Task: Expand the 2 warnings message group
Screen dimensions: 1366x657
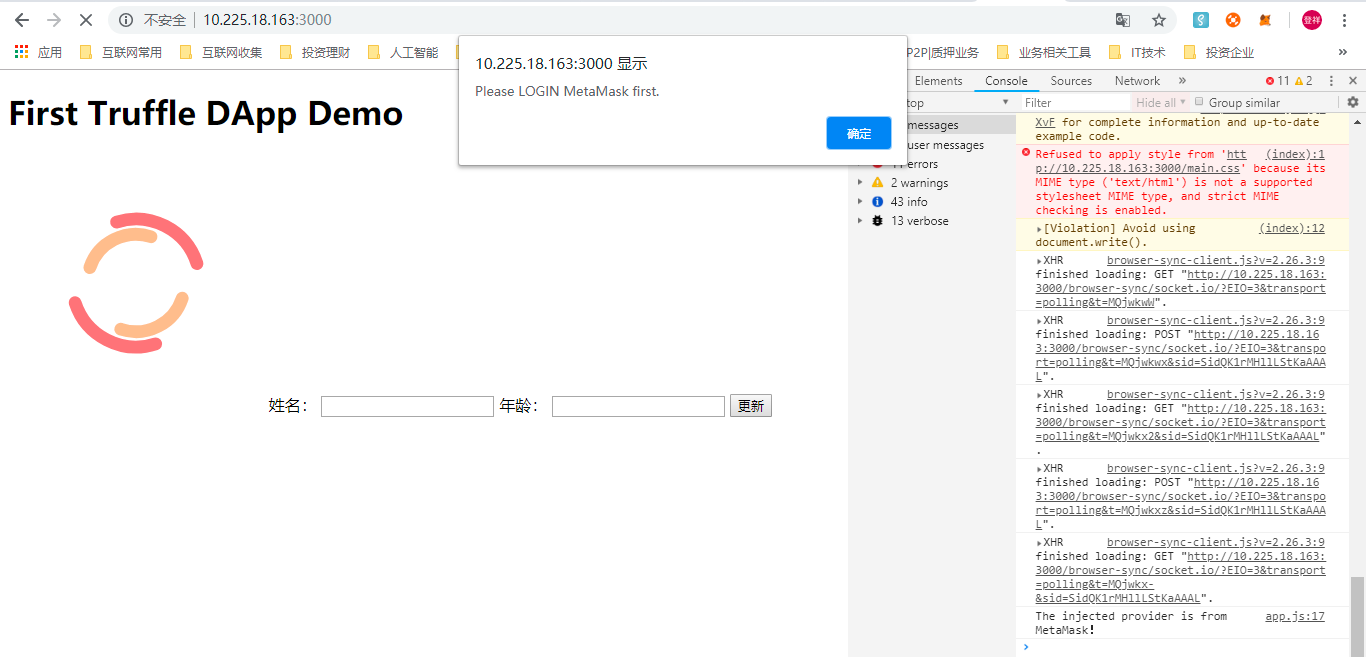Action: point(861,183)
